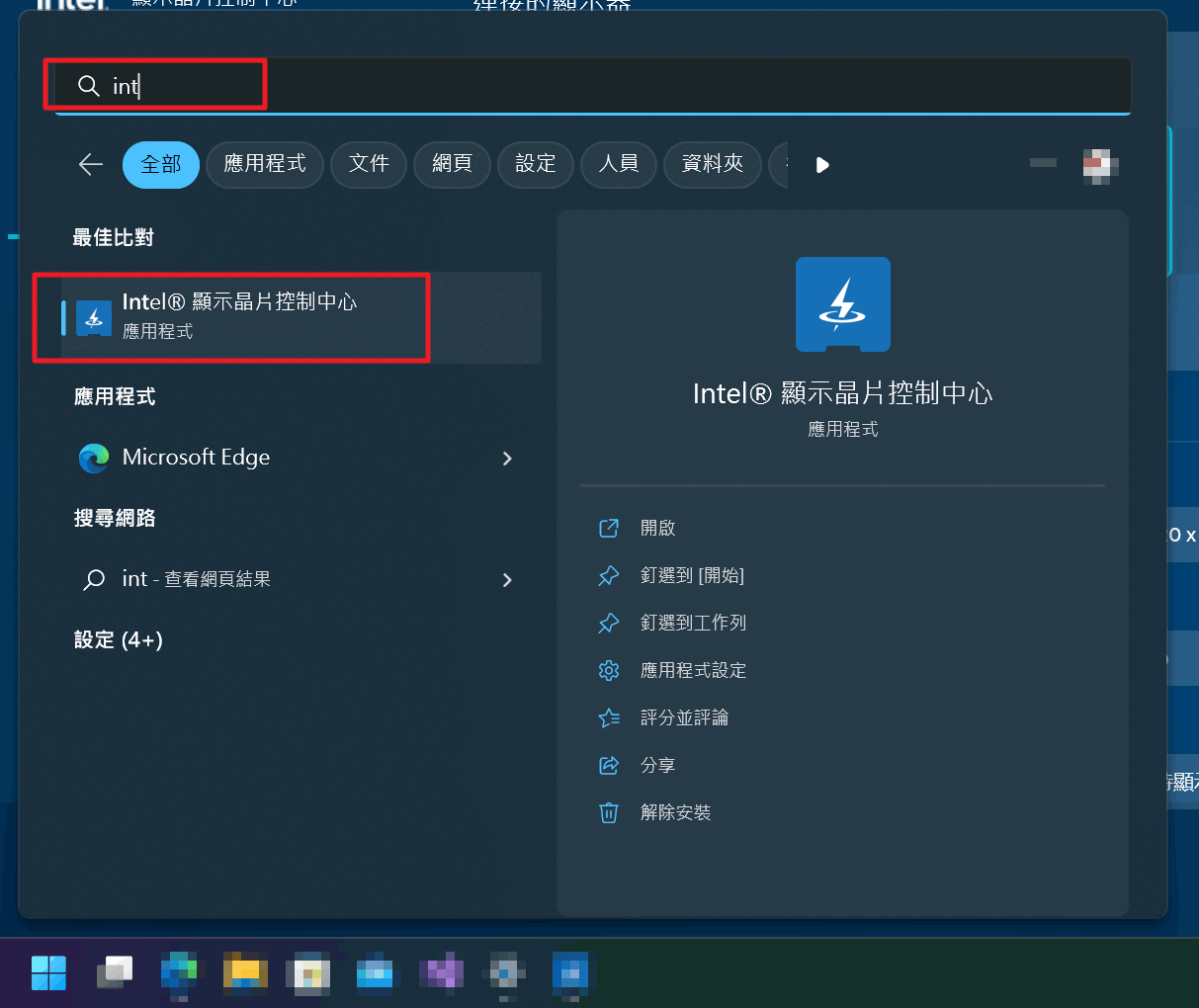Click the Intel® 顯示晶片控制中心 title in preview
This screenshot has width=1199, height=1008.
(842, 393)
